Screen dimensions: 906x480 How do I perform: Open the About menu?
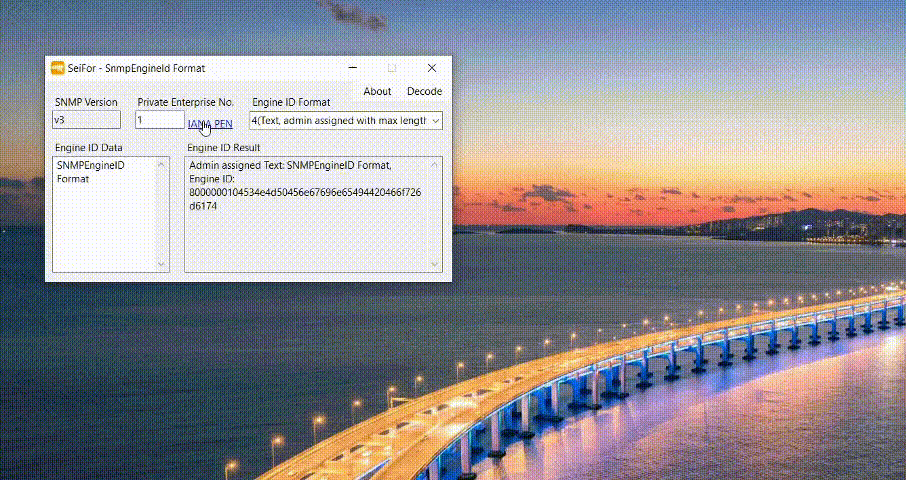coord(377,91)
